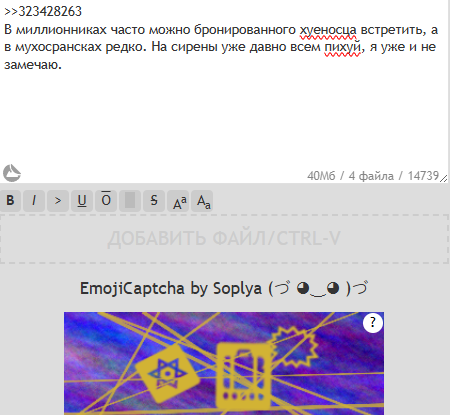The image size is (452, 415).
Task: Apply overline with the O̅ button
Action: [106, 201]
